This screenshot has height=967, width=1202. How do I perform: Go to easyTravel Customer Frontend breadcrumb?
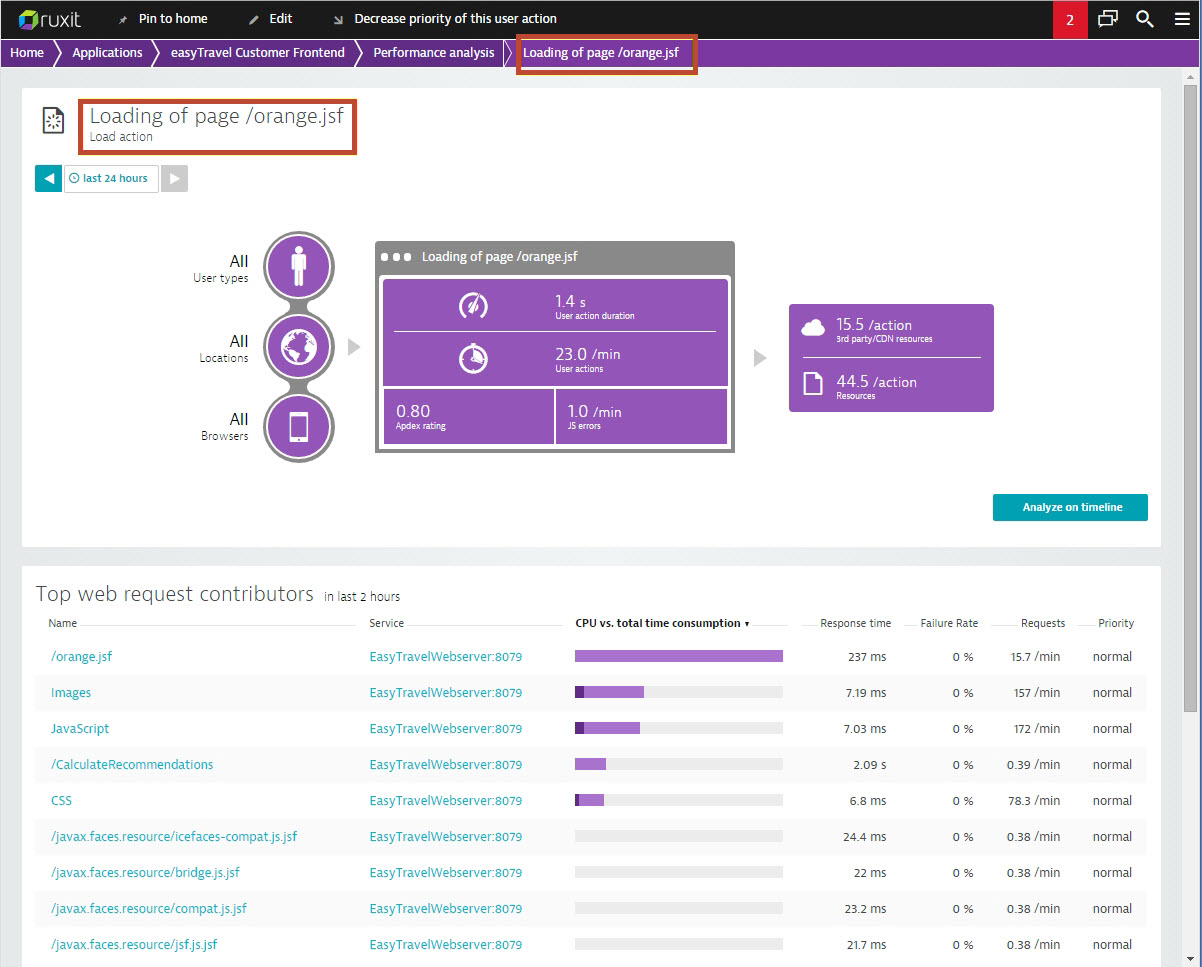coord(258,53)
